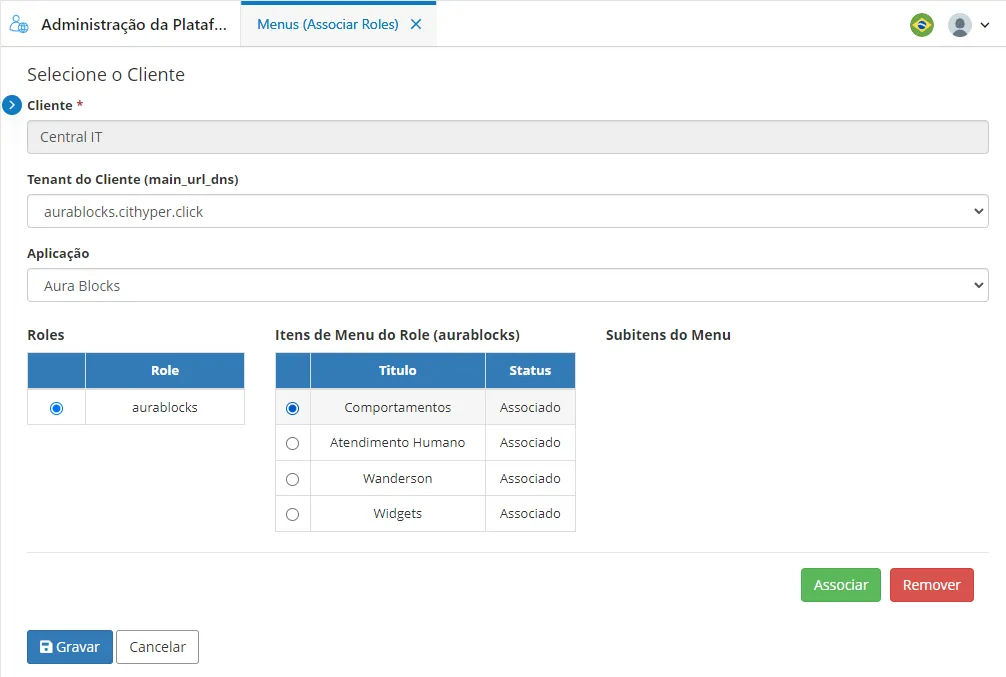Click the Aplicação label

click(x=58, y=253)
